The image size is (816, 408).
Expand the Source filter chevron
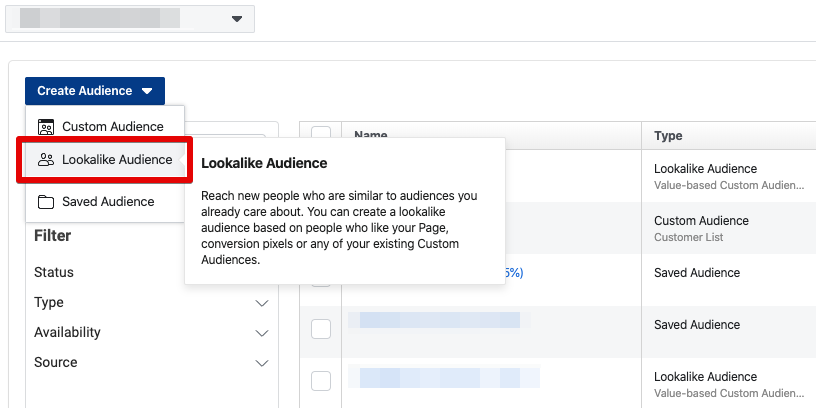click(262, 363)
